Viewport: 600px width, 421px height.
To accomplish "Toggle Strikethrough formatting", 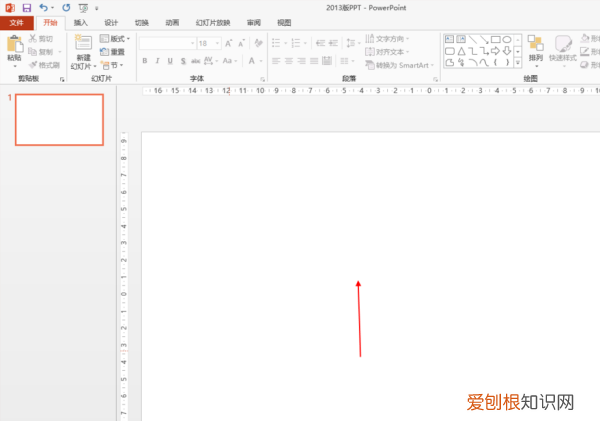I will pos(196,61).
